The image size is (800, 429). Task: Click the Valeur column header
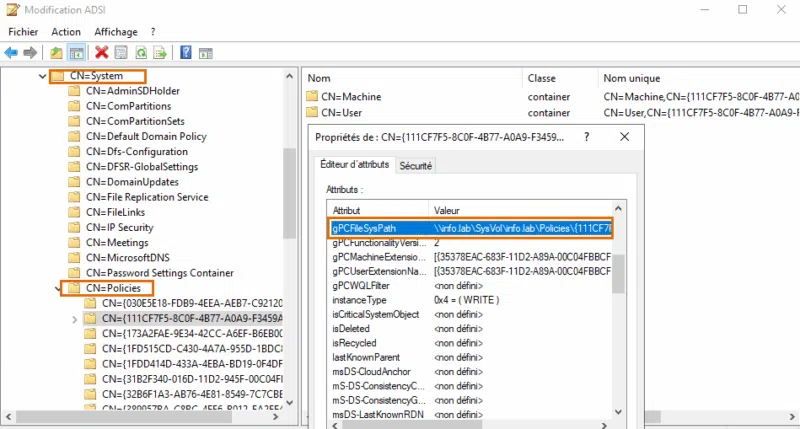(445, 211)
